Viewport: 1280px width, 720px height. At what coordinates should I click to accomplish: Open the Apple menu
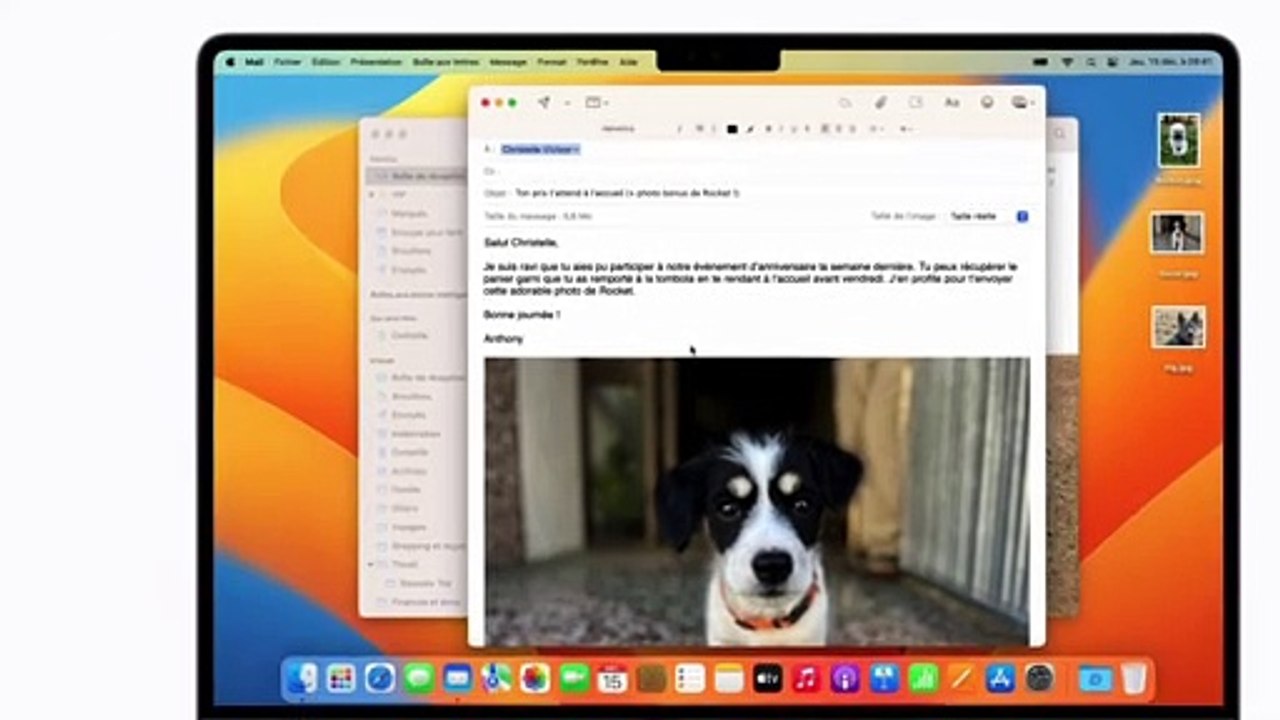coord(230,62)
